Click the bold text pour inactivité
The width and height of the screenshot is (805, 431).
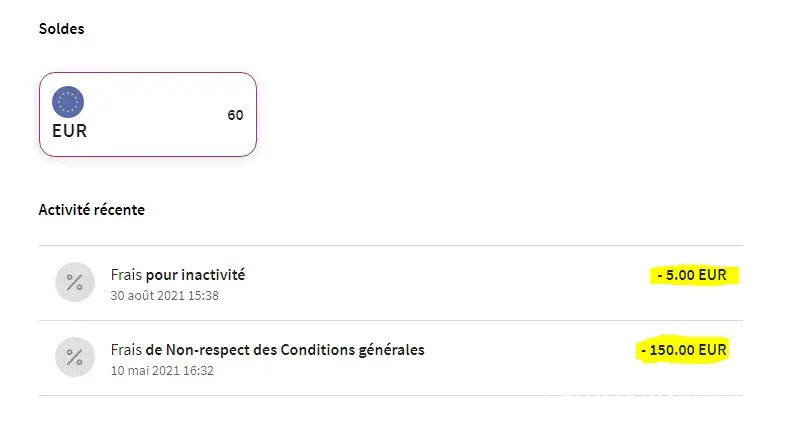coord(196,275)
